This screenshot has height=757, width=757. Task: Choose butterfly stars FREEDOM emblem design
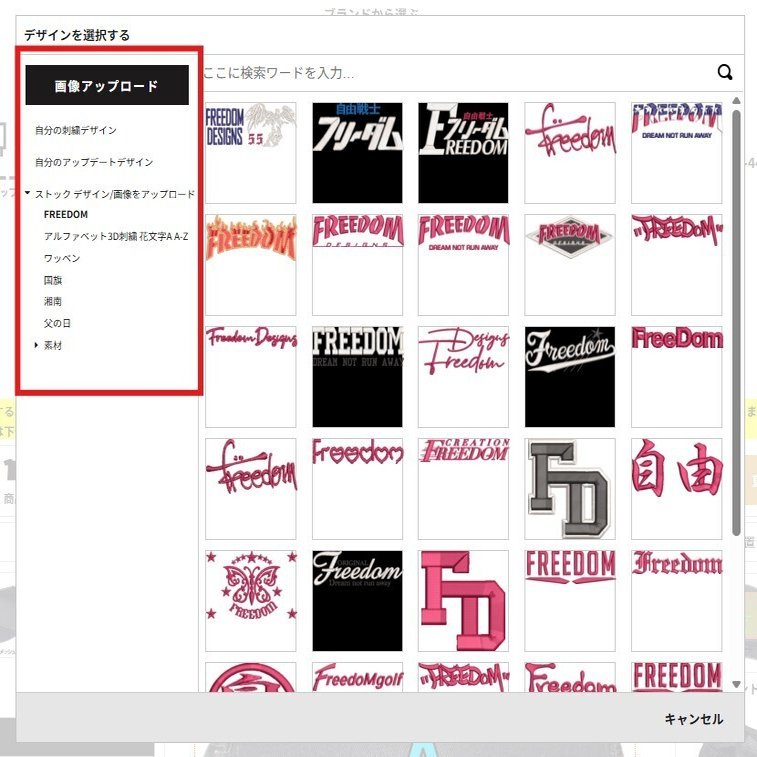click(251, 601)
